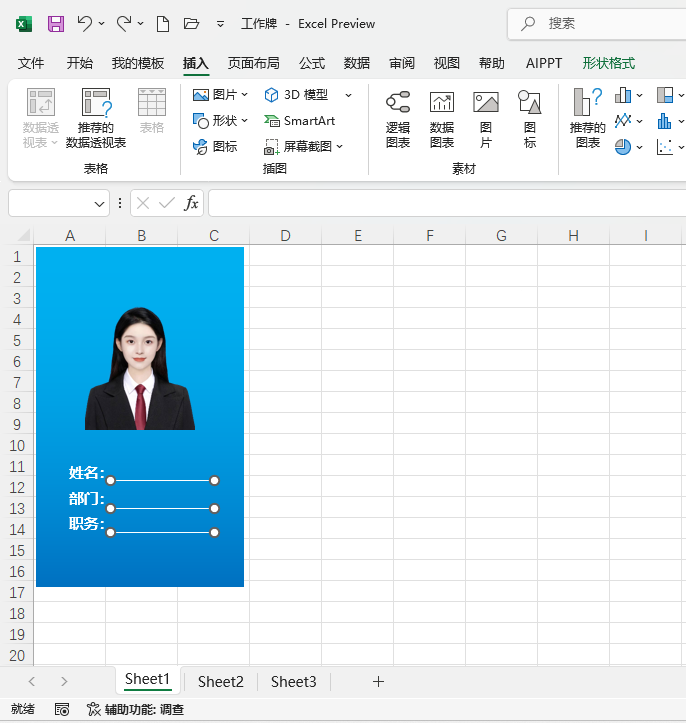Expand the Name Box dropdown arrow
Viewport: 686px width, 723px height.
click(x=100, y=203)
